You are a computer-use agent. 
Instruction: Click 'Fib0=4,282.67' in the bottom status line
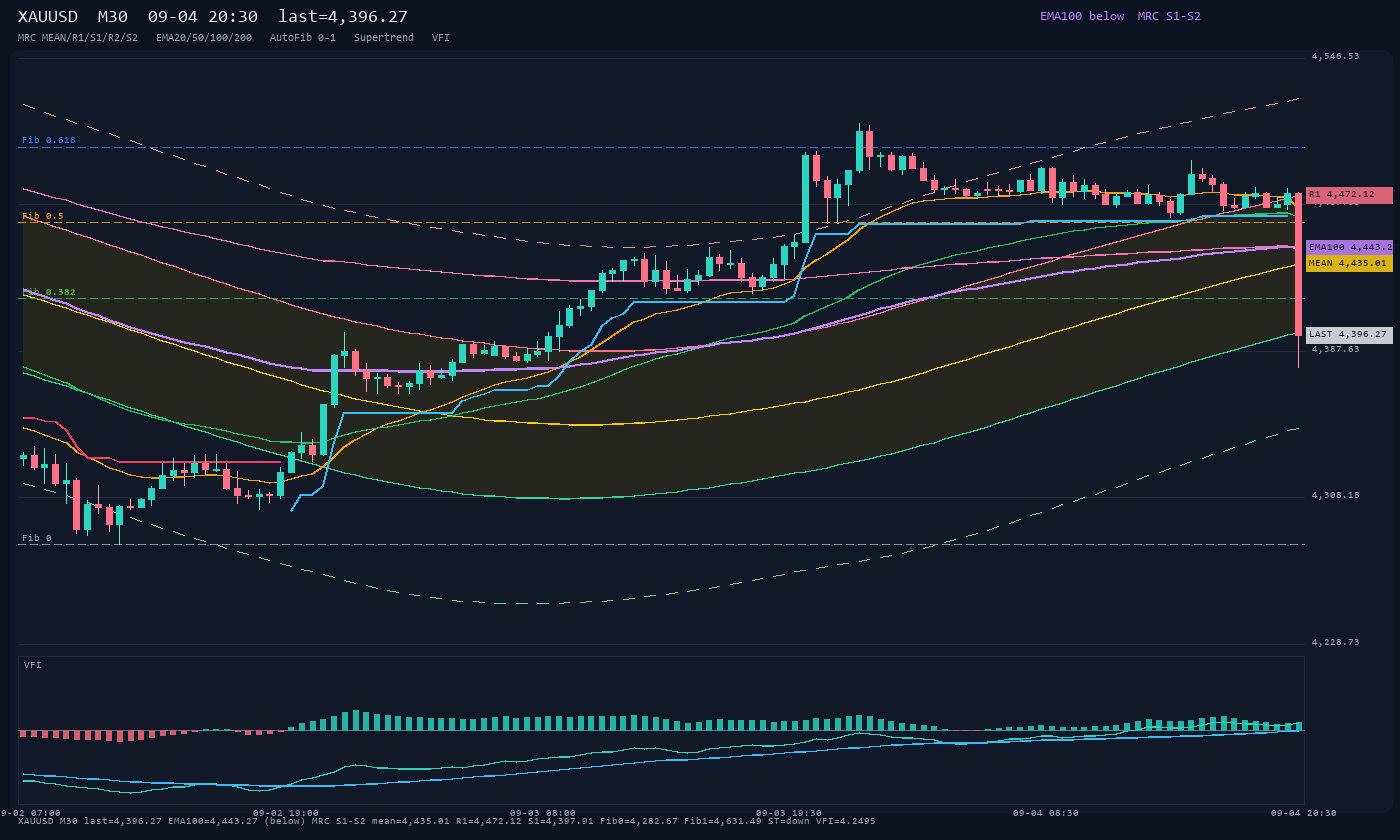(639, 821)
